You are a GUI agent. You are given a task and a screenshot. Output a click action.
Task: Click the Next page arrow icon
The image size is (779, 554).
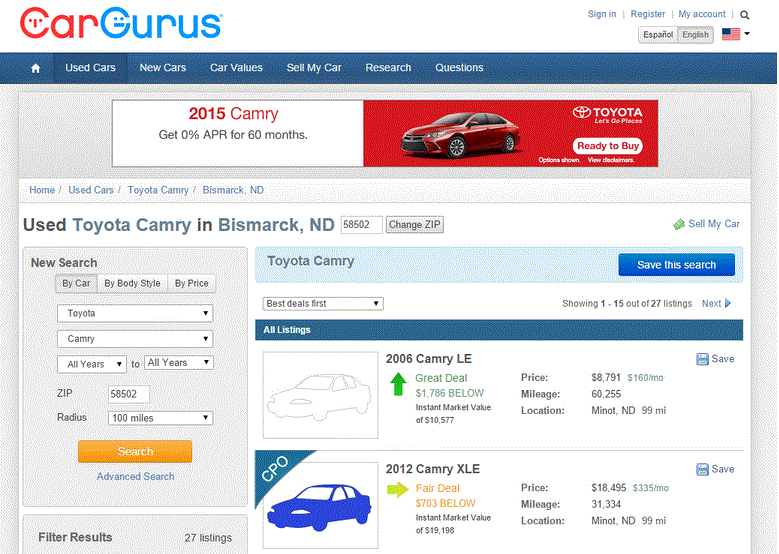728,304
